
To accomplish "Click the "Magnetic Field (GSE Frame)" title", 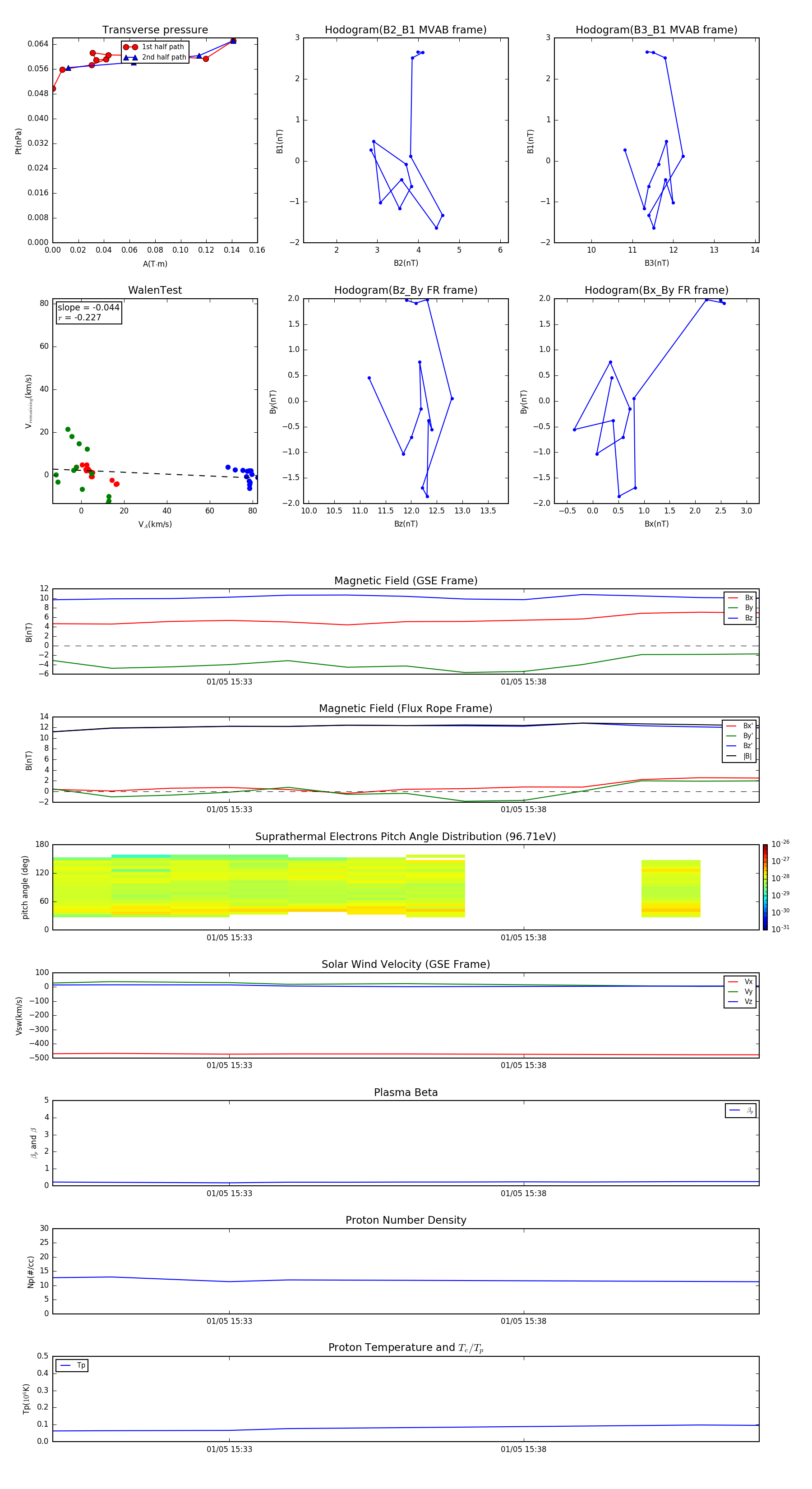I will click(406, 581).
